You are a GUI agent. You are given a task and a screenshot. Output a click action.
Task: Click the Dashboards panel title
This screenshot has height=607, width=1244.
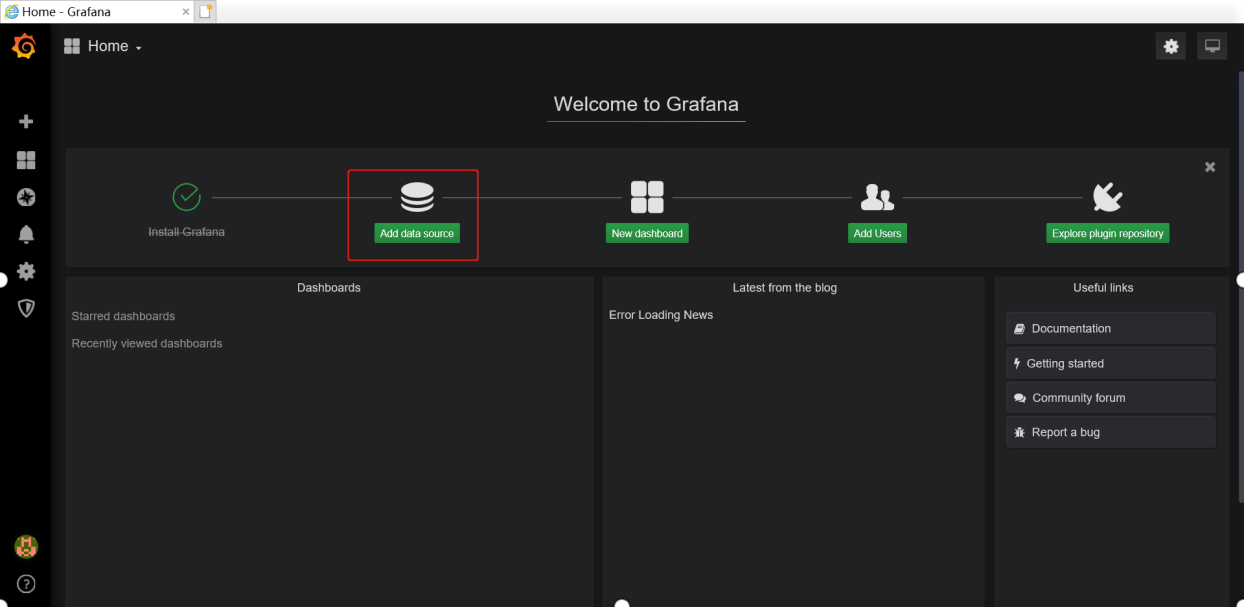coord(329,287)
